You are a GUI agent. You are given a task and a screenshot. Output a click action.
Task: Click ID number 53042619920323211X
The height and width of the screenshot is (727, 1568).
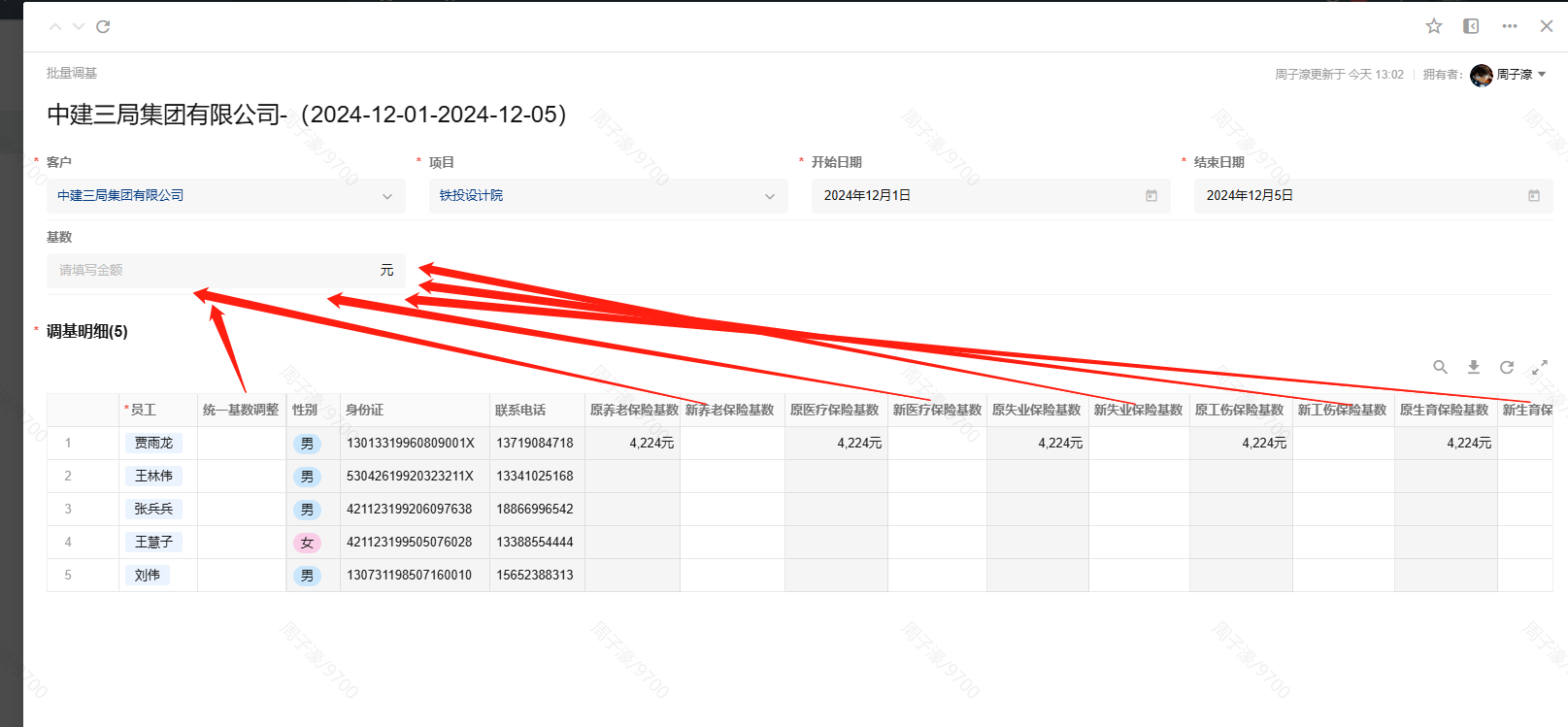click(x=411, y=477)
